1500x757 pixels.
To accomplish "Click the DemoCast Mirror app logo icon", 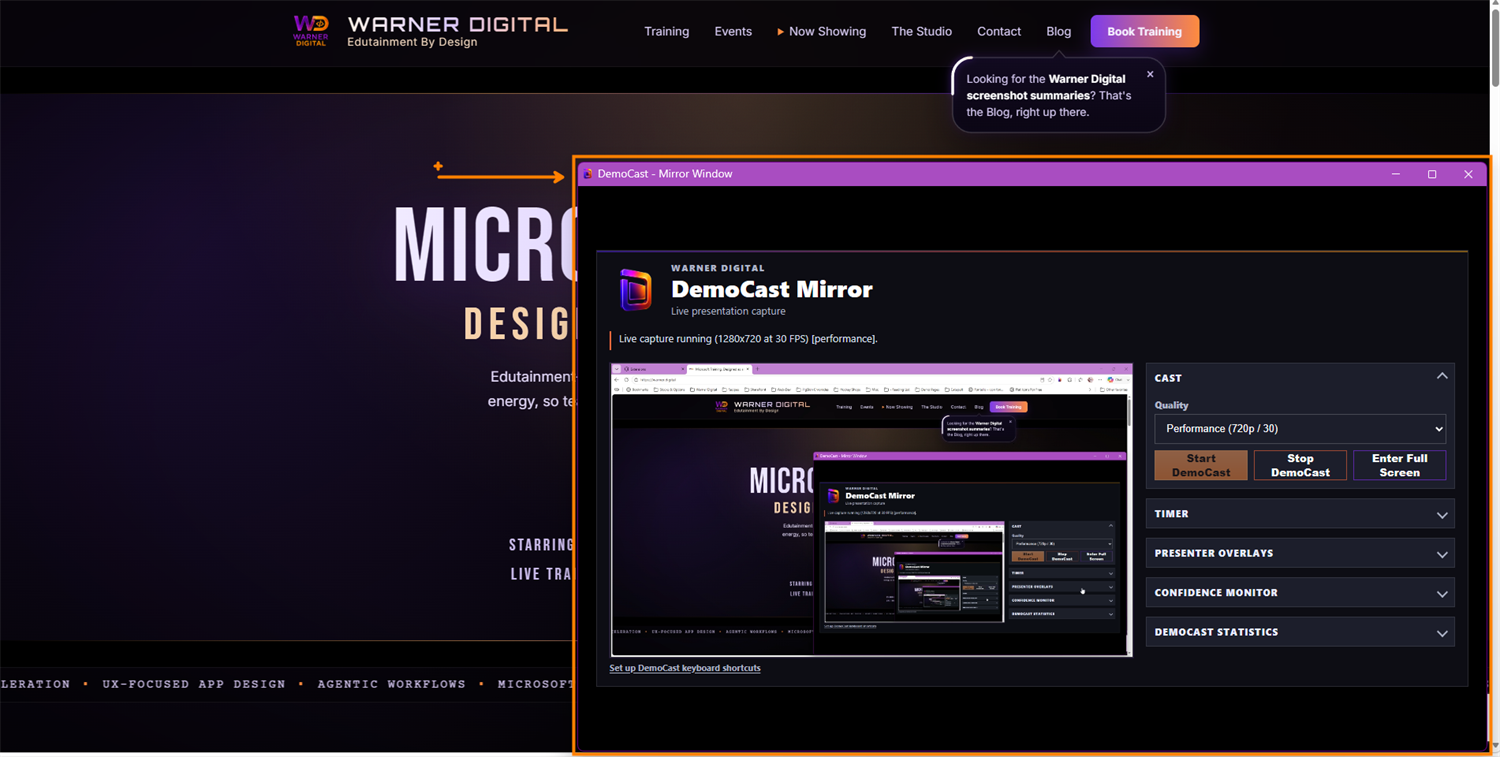I will click(636, 290).
